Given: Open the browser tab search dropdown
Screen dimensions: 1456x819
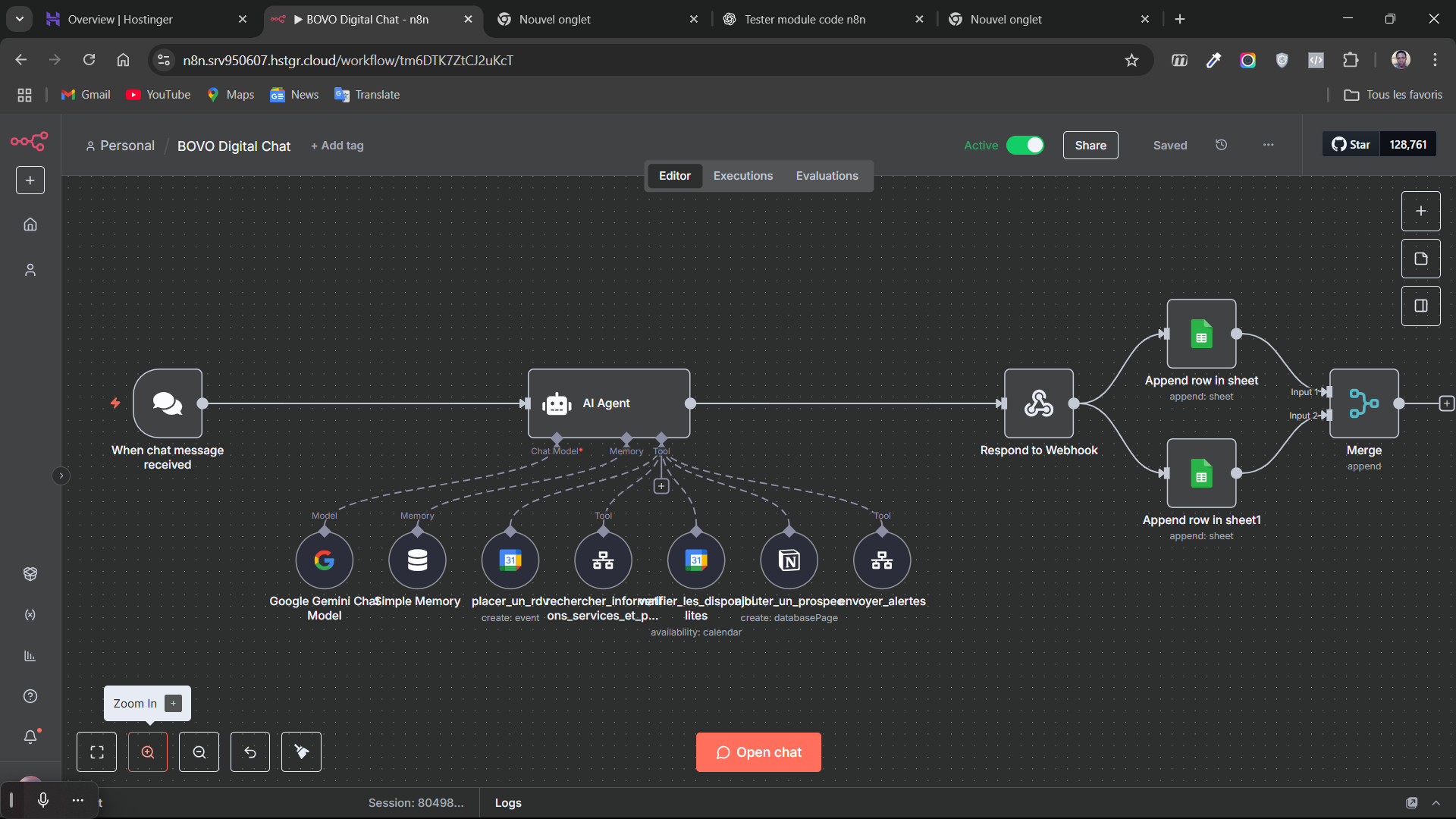Looking at the screenshot, I should click(x=19, y=19).
